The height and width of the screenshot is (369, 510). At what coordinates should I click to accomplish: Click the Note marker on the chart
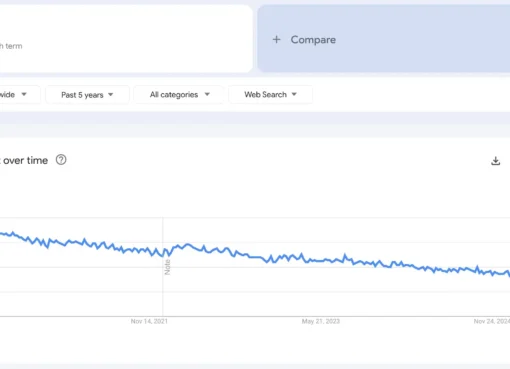pyautogui.click(x=167, y=267)
